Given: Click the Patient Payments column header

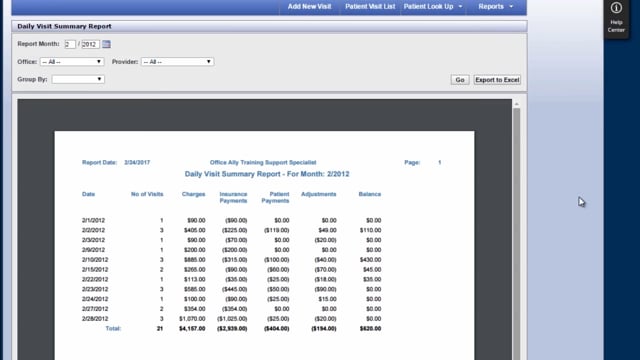Looking at the screenshot, I should tap(275, 198).
